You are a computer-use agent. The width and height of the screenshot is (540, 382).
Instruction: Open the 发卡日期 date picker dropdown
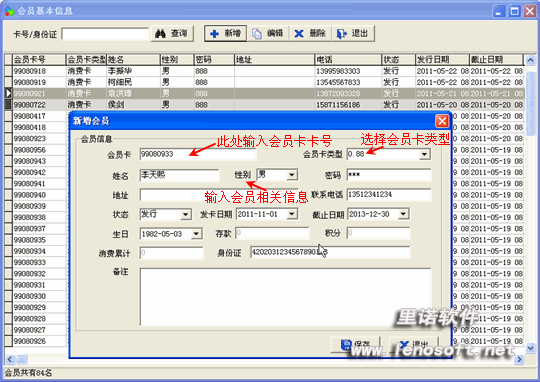(x=292, y=214)
